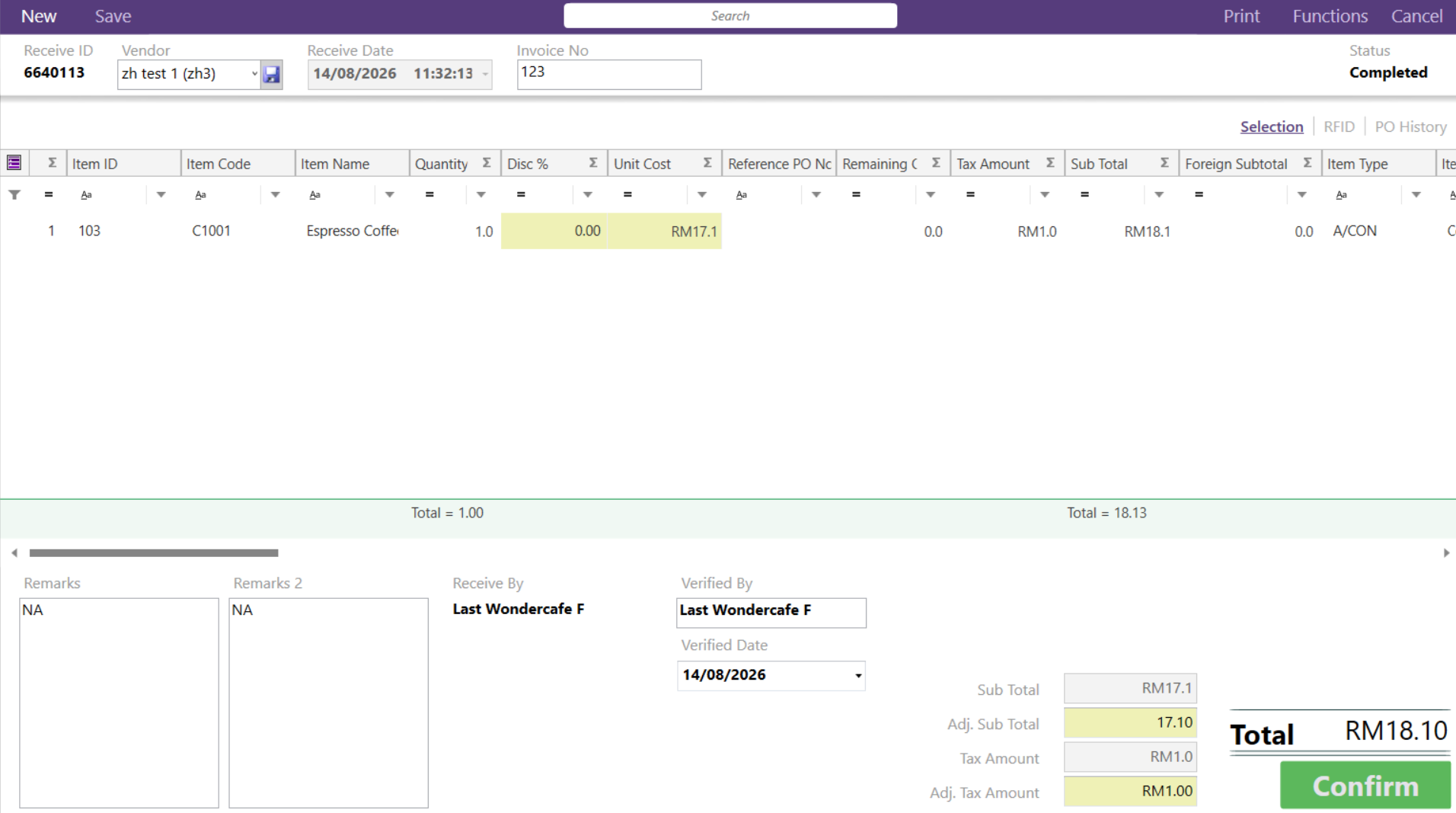Expand the Unit Cost filter dropdown arrow
This screenshot has height=813, width=1456.
pyautogui.click(x=701, y=195)
